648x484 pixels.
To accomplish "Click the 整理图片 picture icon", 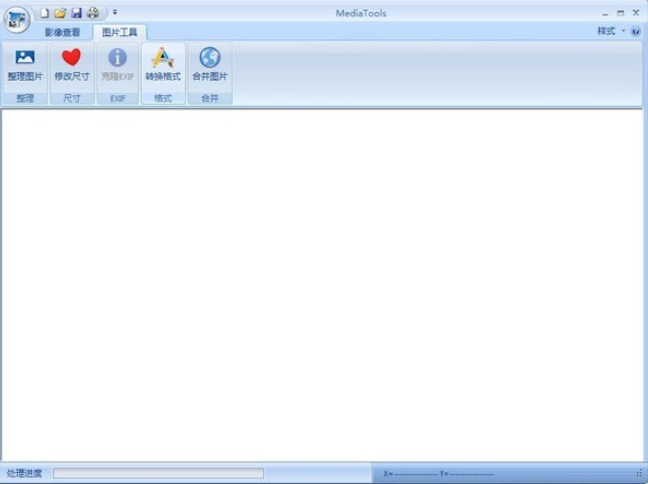I will [x=25, y=57].
